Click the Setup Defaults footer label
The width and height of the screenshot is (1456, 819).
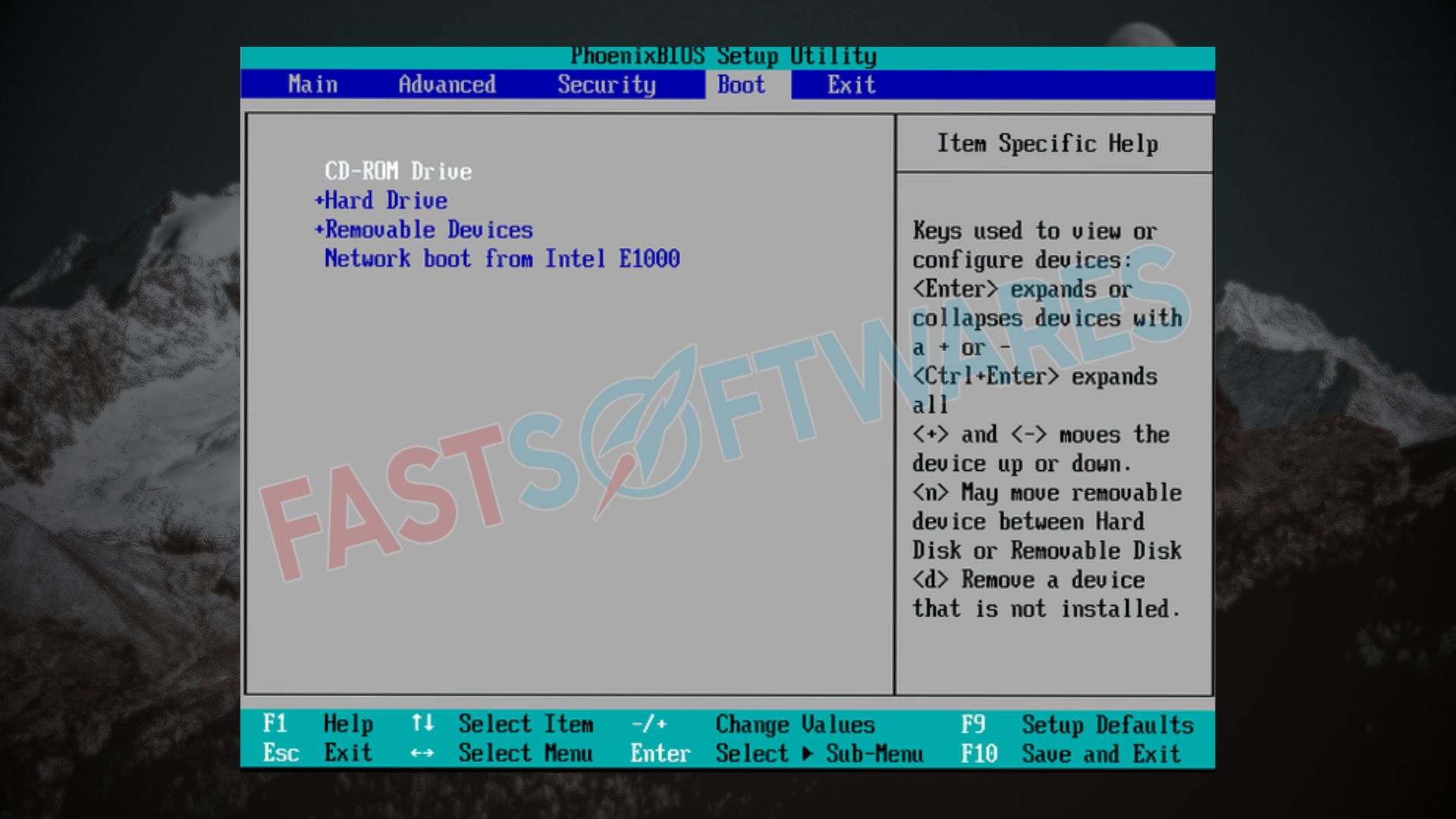[1107, 725]
